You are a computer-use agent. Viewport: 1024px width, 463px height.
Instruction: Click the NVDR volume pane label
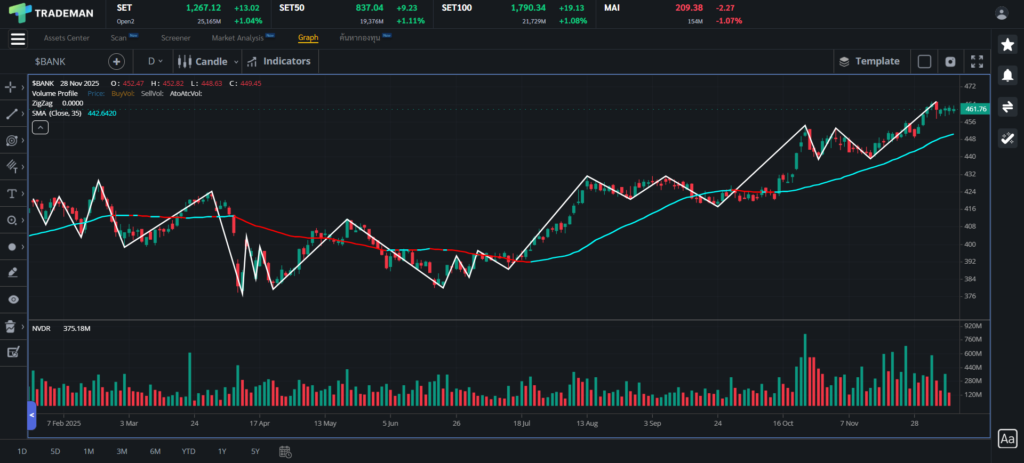tap(41, 328)
